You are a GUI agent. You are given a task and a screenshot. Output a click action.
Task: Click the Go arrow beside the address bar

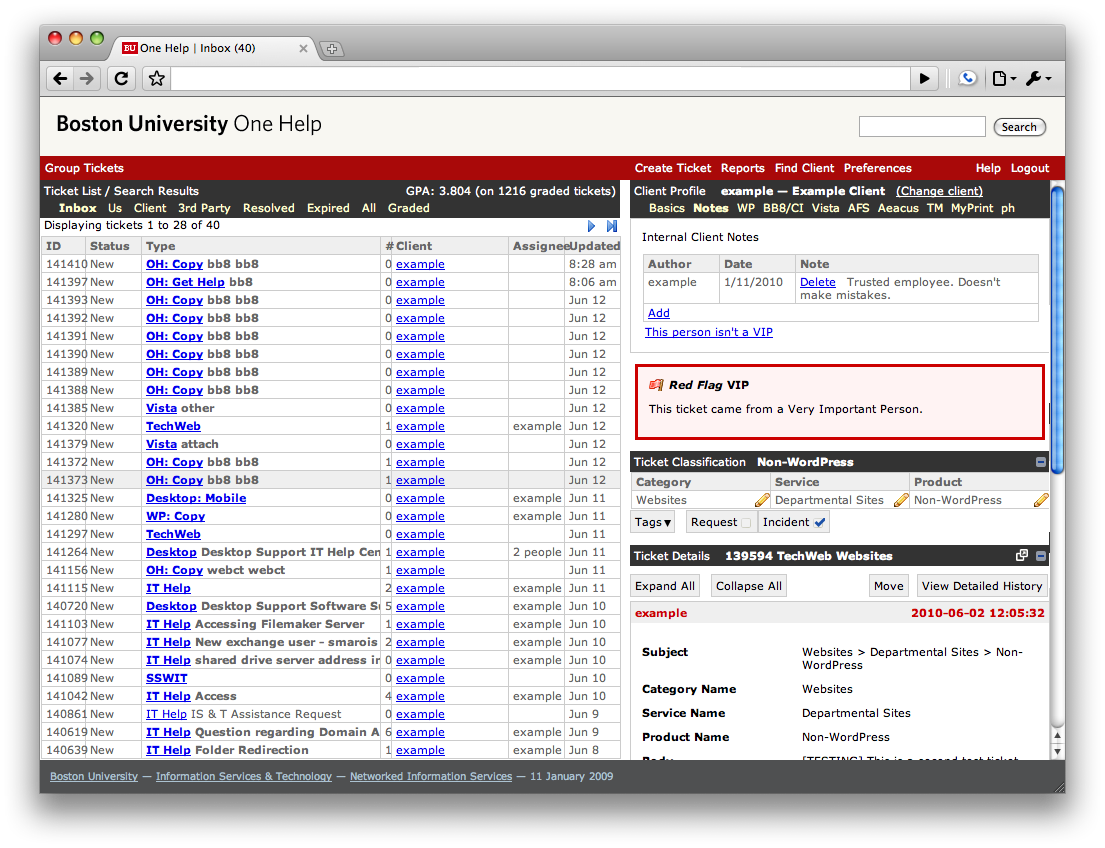(924, 78)
